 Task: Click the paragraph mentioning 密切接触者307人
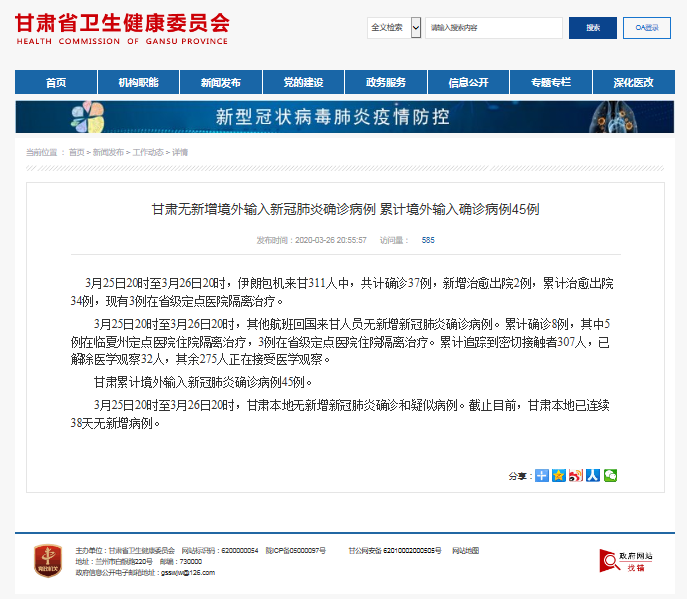click(340, 342)
